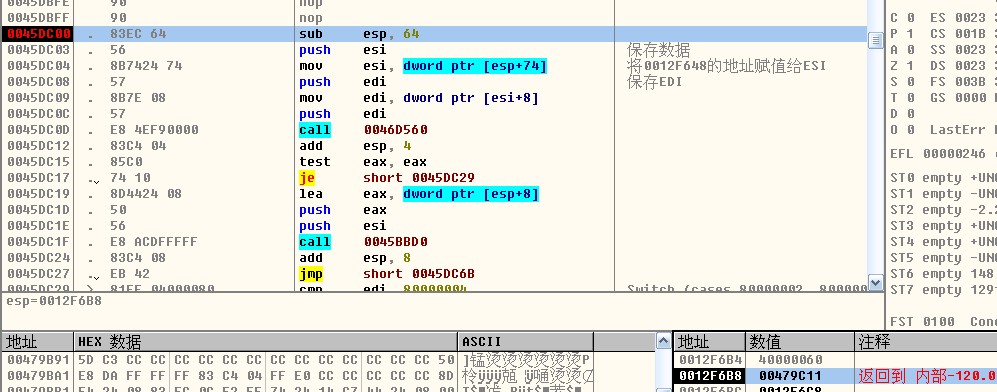Click the P flag value 1
This screenshot has width=997, height=392.
[912, 34]
